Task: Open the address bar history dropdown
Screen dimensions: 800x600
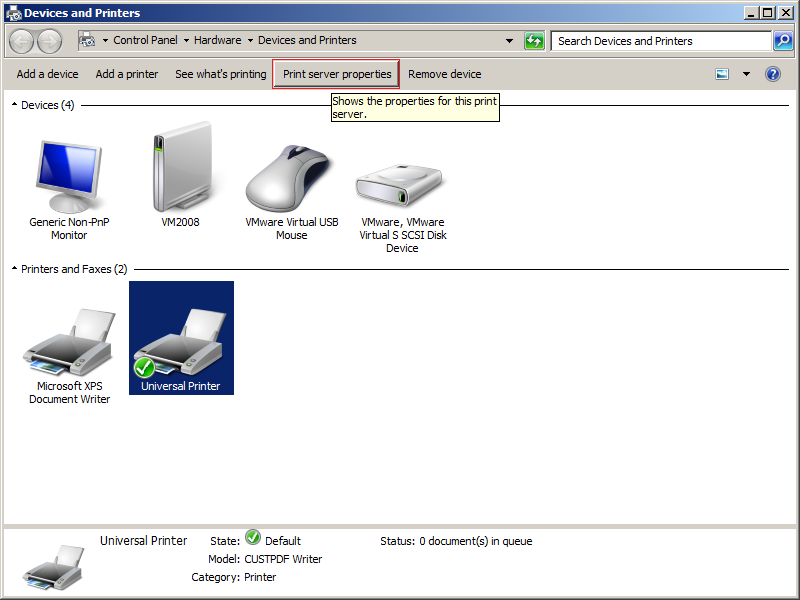Action: (509, 41)
